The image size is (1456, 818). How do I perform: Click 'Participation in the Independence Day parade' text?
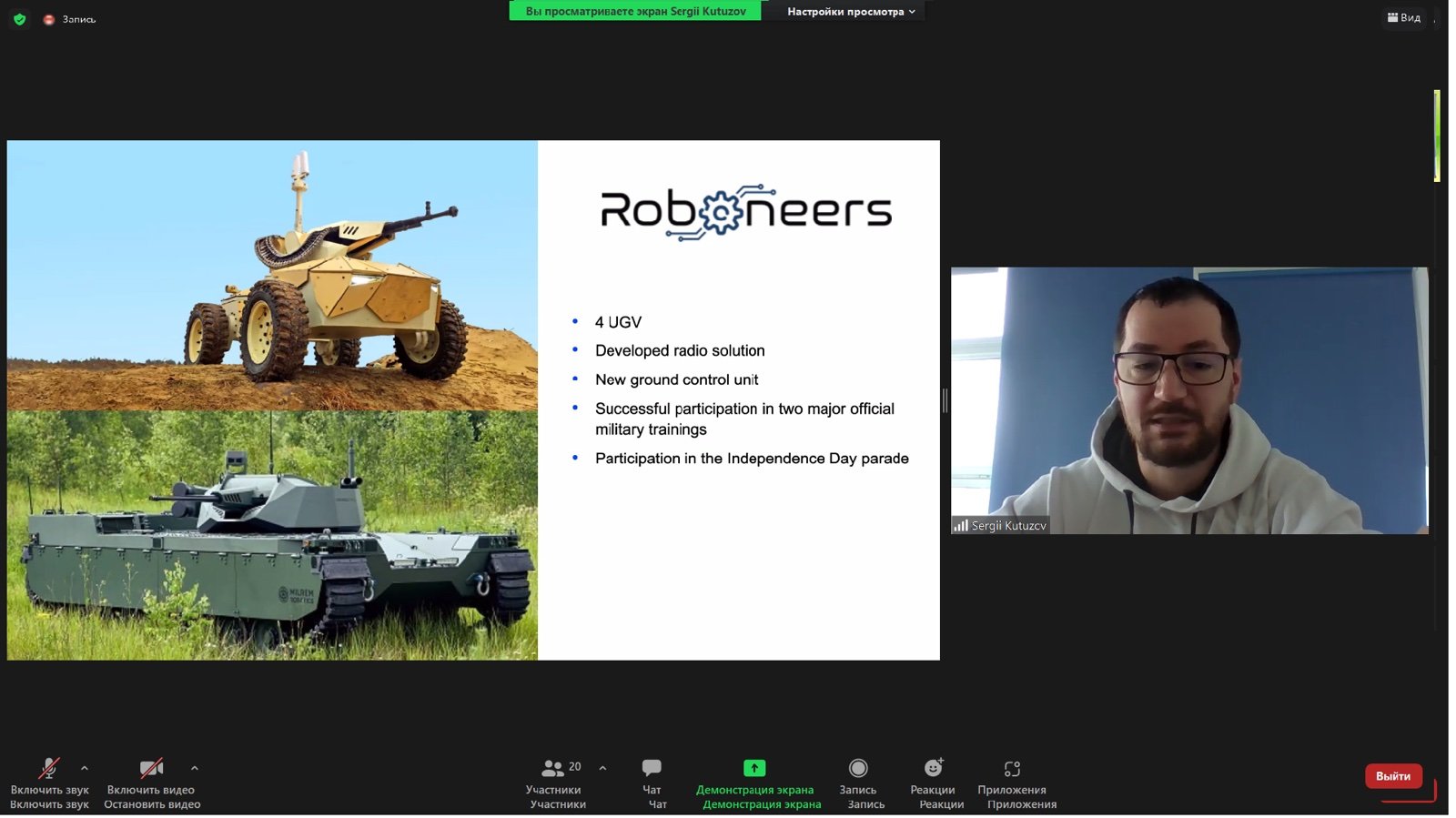click(x=752, y=459)
